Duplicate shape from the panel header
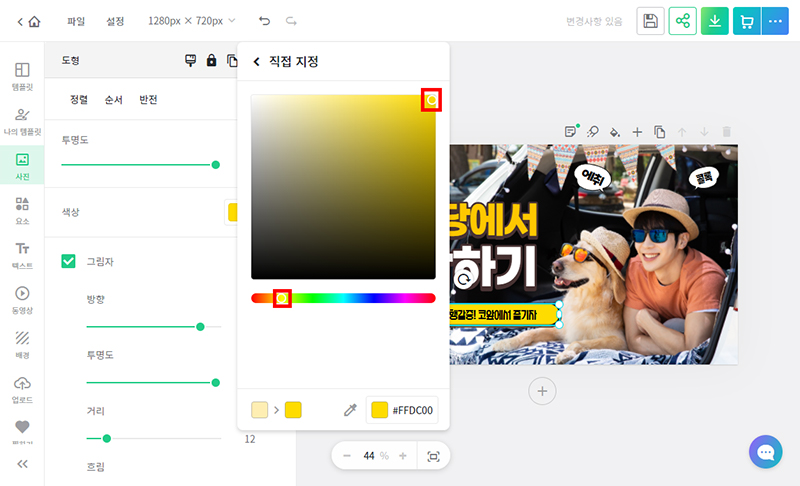The image size is (800, 486). 232,60
